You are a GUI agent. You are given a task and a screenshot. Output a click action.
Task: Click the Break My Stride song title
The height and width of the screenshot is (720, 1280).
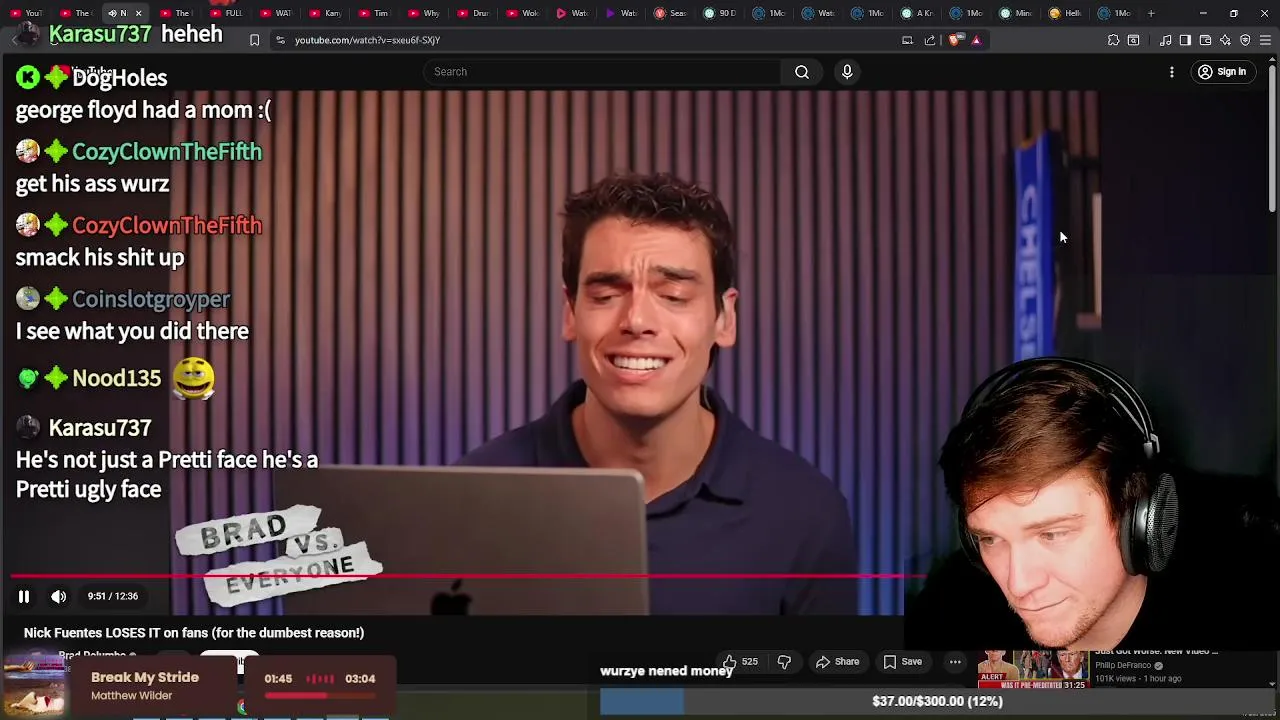coord(145,678)
